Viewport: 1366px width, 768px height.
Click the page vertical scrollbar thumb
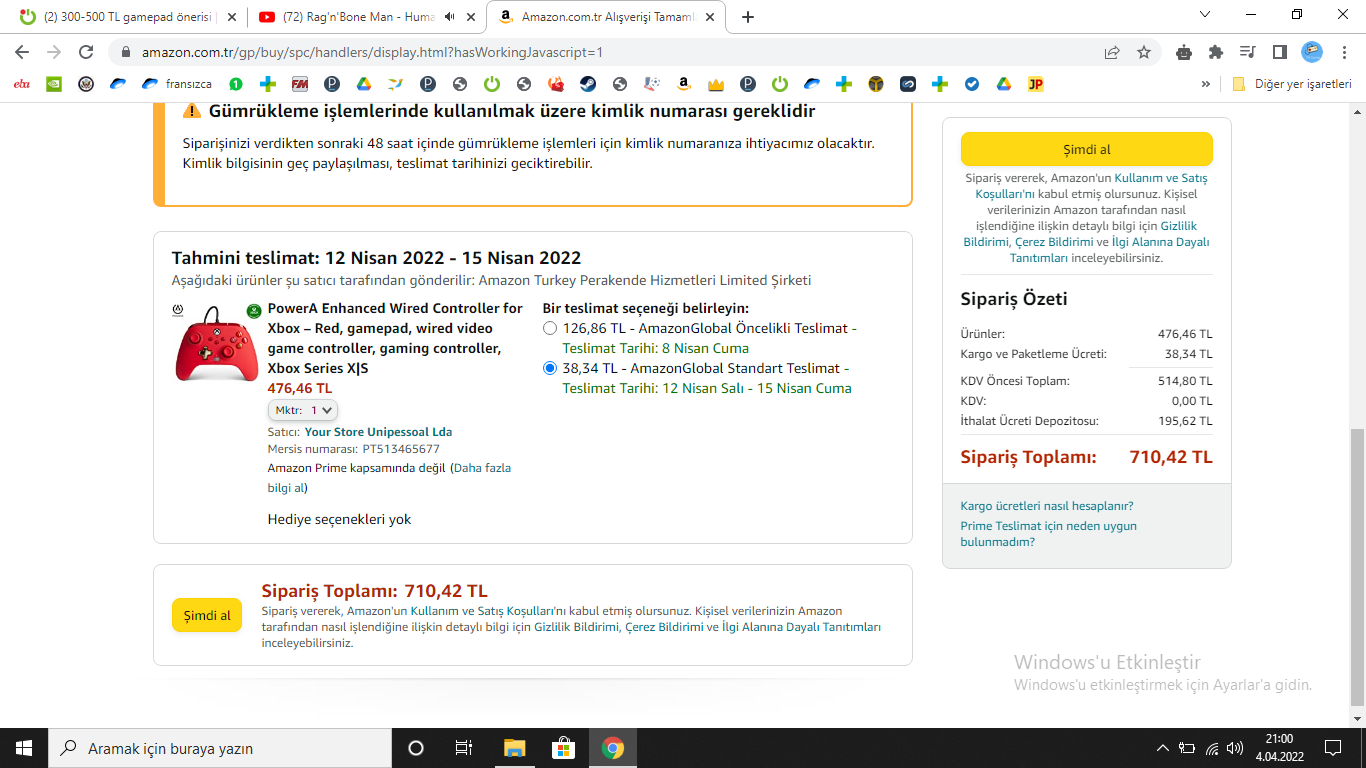1356,566
